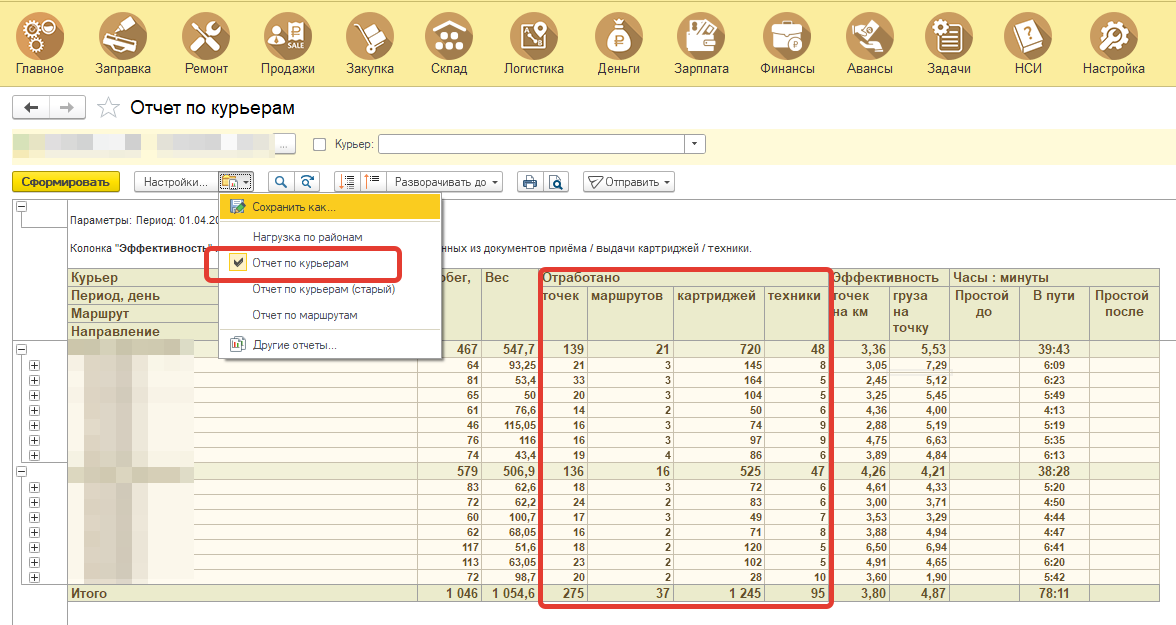Viewport: 1176px width, 625px height.
Task: Click the Сформировать button
Action: pos(65,182)
